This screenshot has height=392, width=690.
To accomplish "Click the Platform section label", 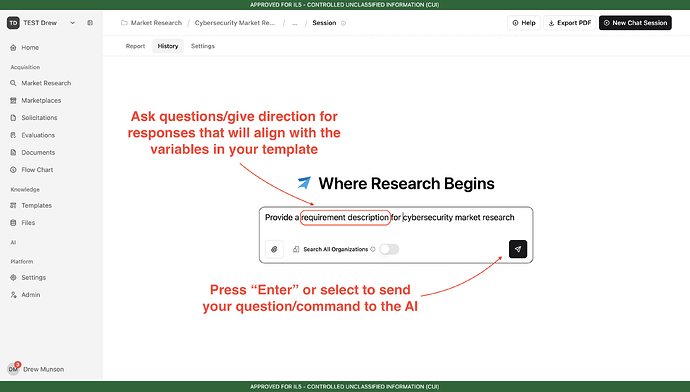I will [x=22, y=261].
